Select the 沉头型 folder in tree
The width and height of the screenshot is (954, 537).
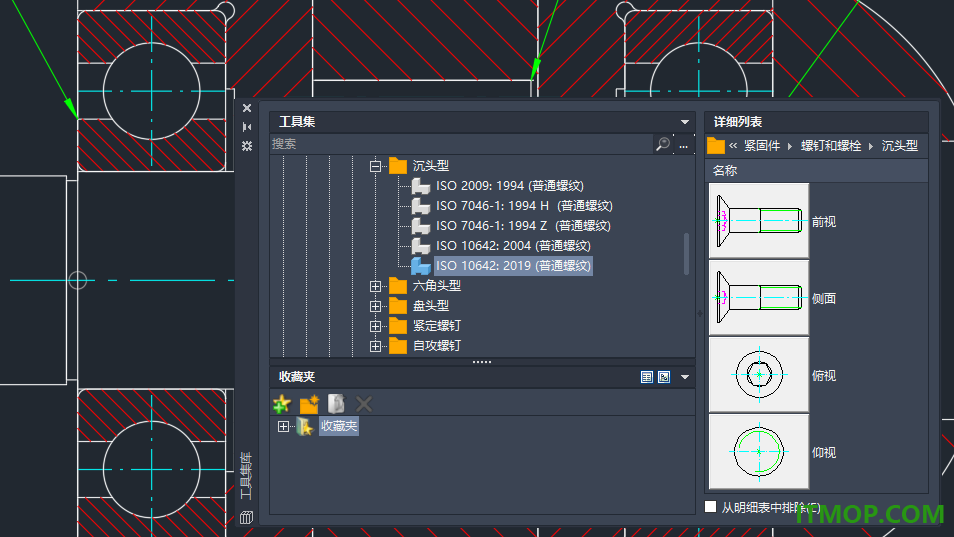(431, 165)
